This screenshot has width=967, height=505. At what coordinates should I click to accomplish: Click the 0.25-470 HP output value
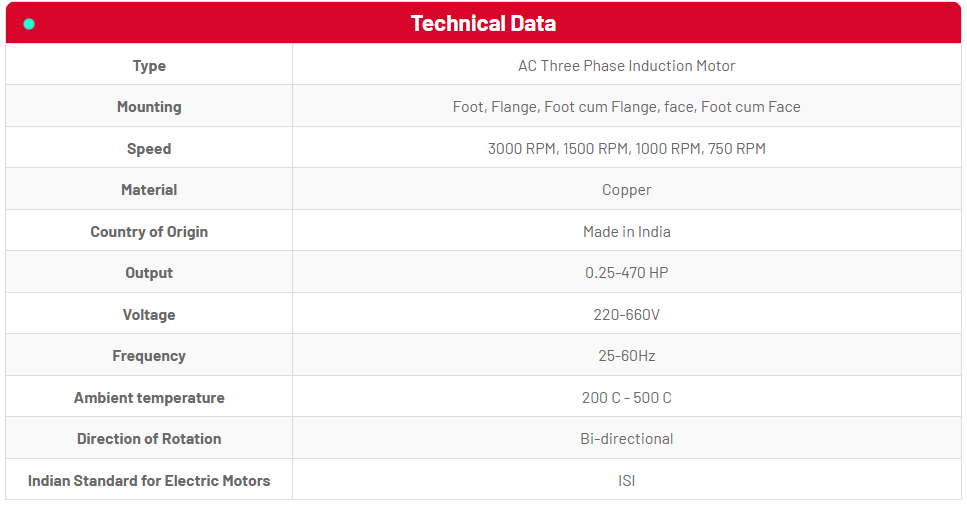click(x=626, y=273)
